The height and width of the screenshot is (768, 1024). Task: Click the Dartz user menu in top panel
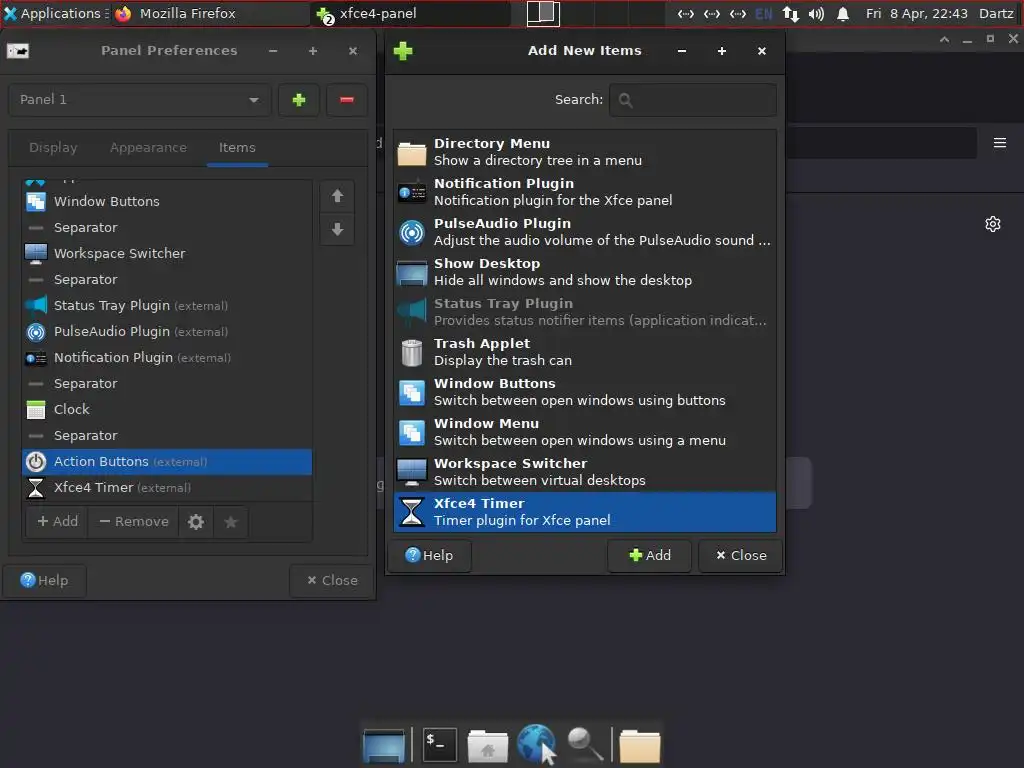[996, 14]
